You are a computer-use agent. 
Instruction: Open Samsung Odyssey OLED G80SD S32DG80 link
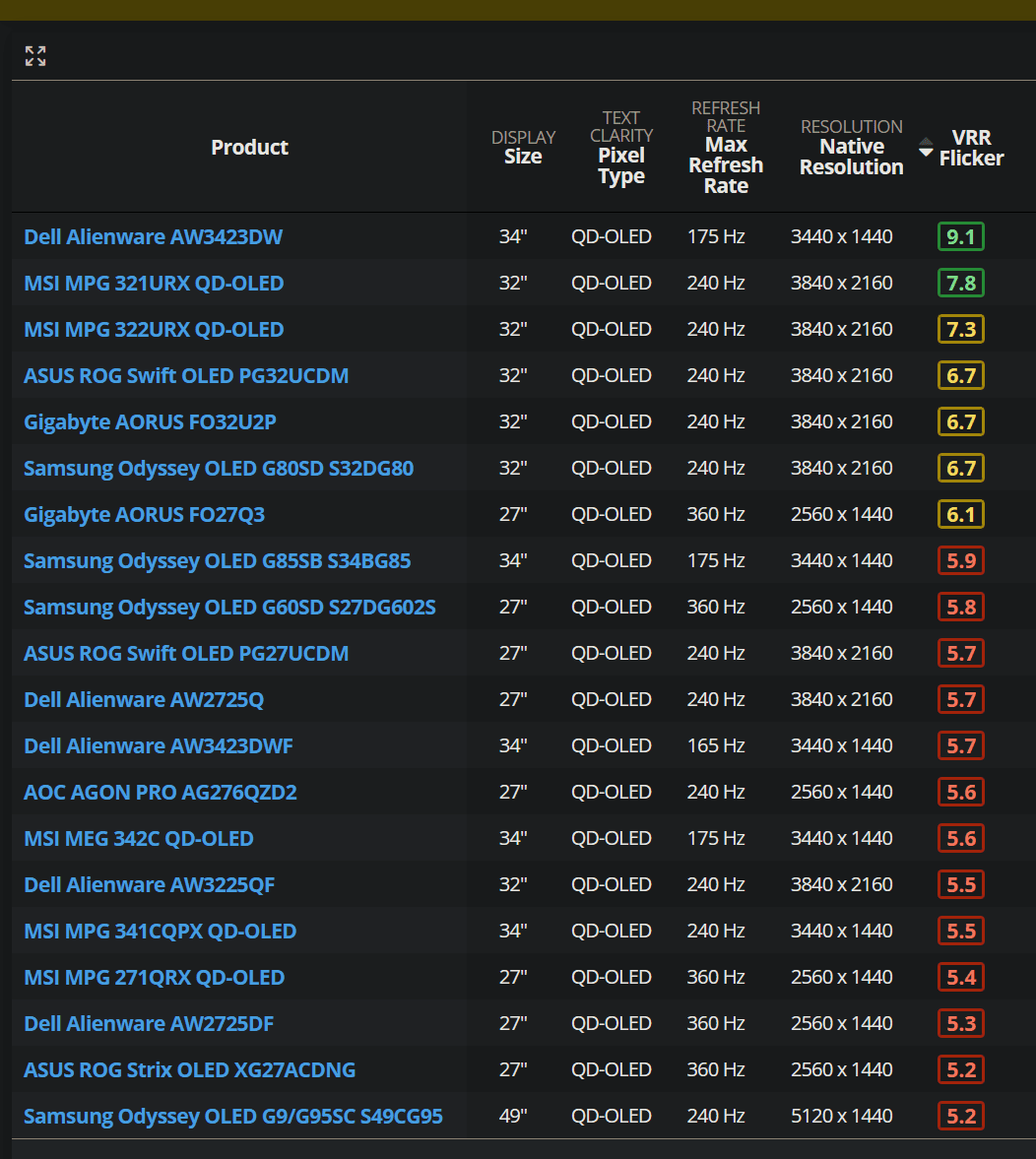click(219, 469)
